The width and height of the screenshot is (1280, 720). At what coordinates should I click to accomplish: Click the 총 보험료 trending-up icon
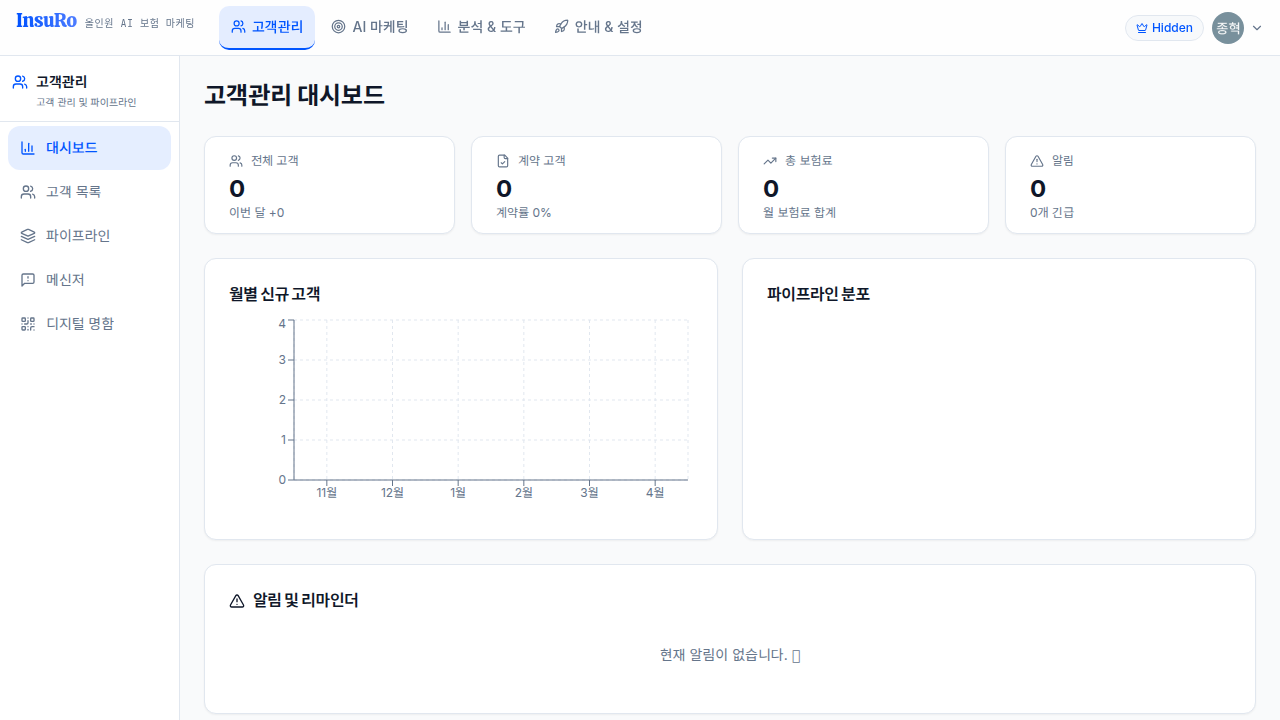[x=770, y=161]
